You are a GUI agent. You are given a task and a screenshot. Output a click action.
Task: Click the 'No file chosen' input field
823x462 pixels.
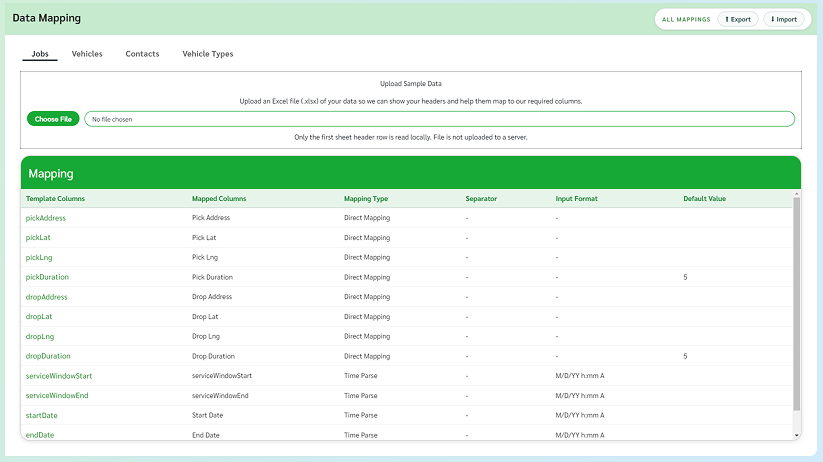coord(439,119)
